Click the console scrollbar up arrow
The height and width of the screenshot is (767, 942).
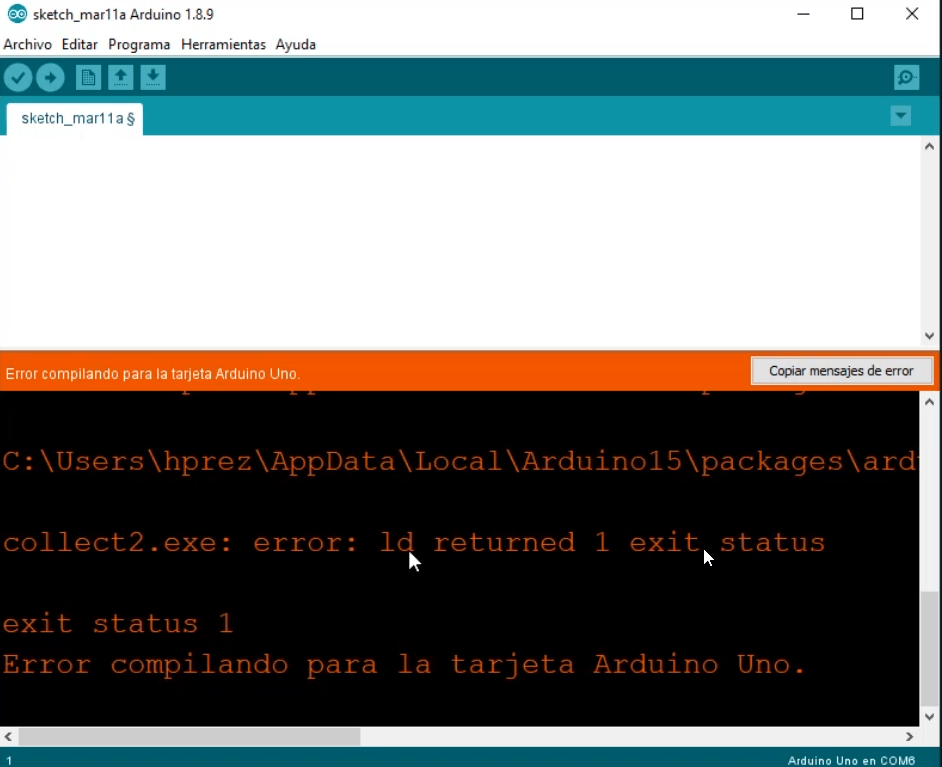click(x=929, y=402)
